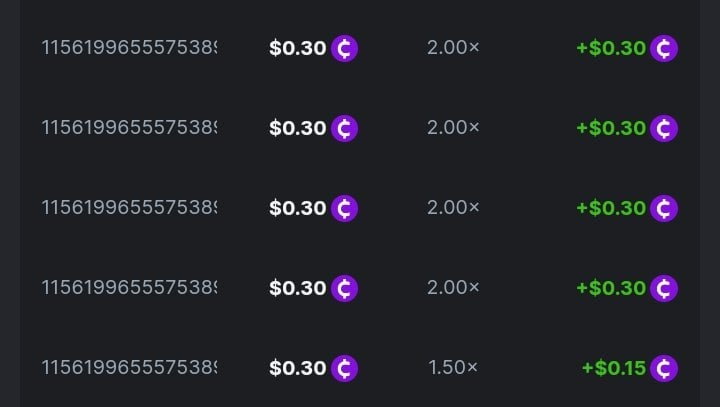Click the fourth row's +$0.30 payout text

(610, 288)
